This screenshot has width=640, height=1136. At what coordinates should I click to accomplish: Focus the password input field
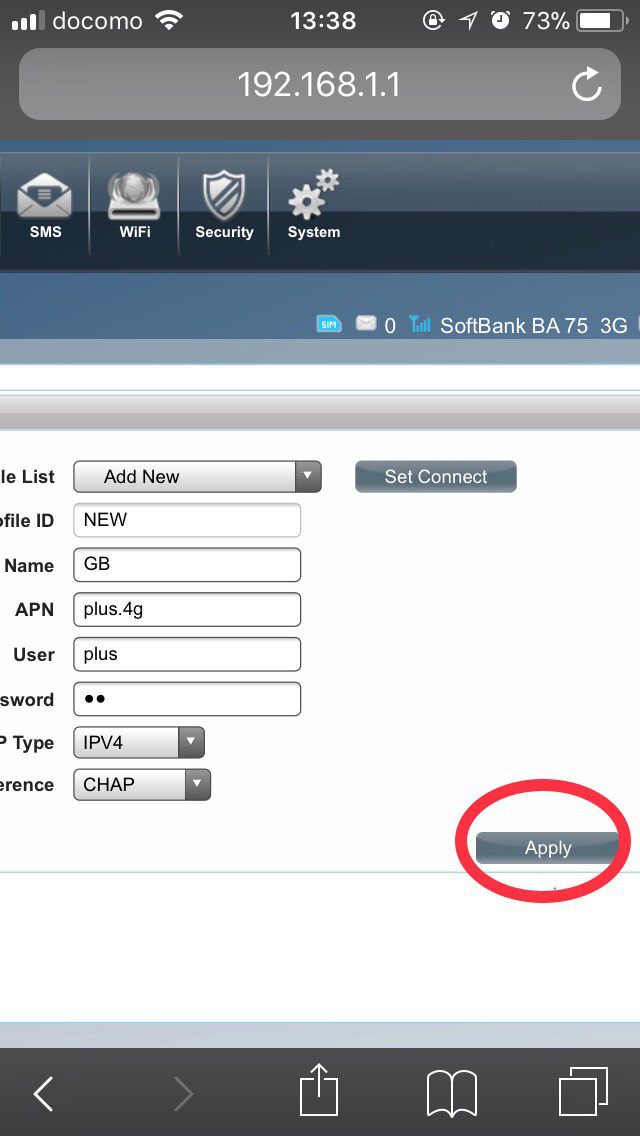point(187,699)
